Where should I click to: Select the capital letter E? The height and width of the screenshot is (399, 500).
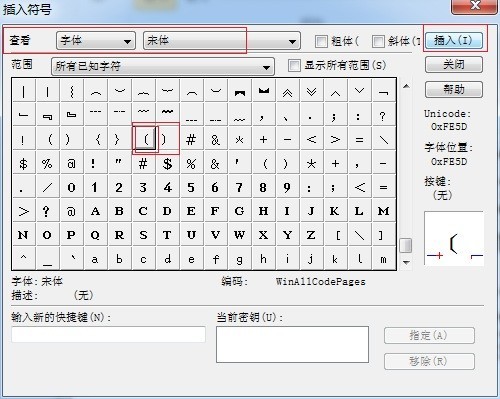(191, 211)
